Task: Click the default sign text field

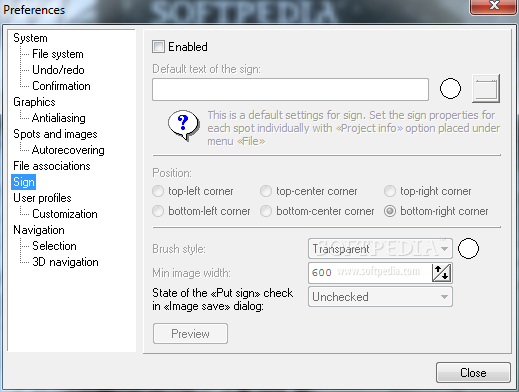Action: [x=290, y=89]
